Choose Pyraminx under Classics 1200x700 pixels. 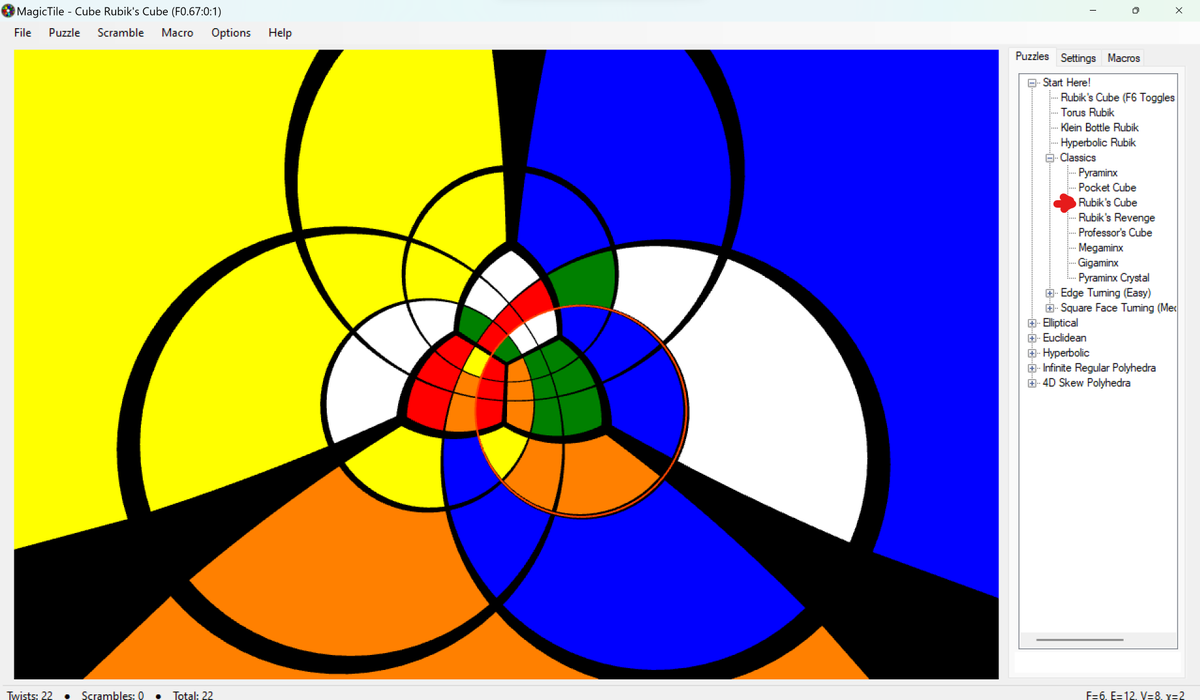(x=1098, y=173)
